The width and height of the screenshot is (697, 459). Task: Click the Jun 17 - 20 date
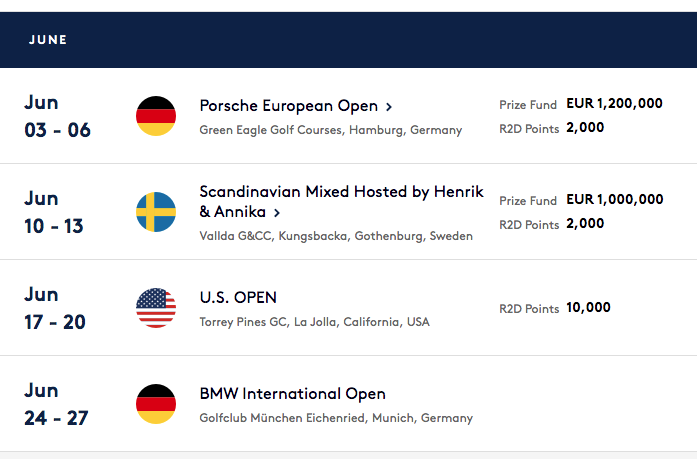pos(55,308)
